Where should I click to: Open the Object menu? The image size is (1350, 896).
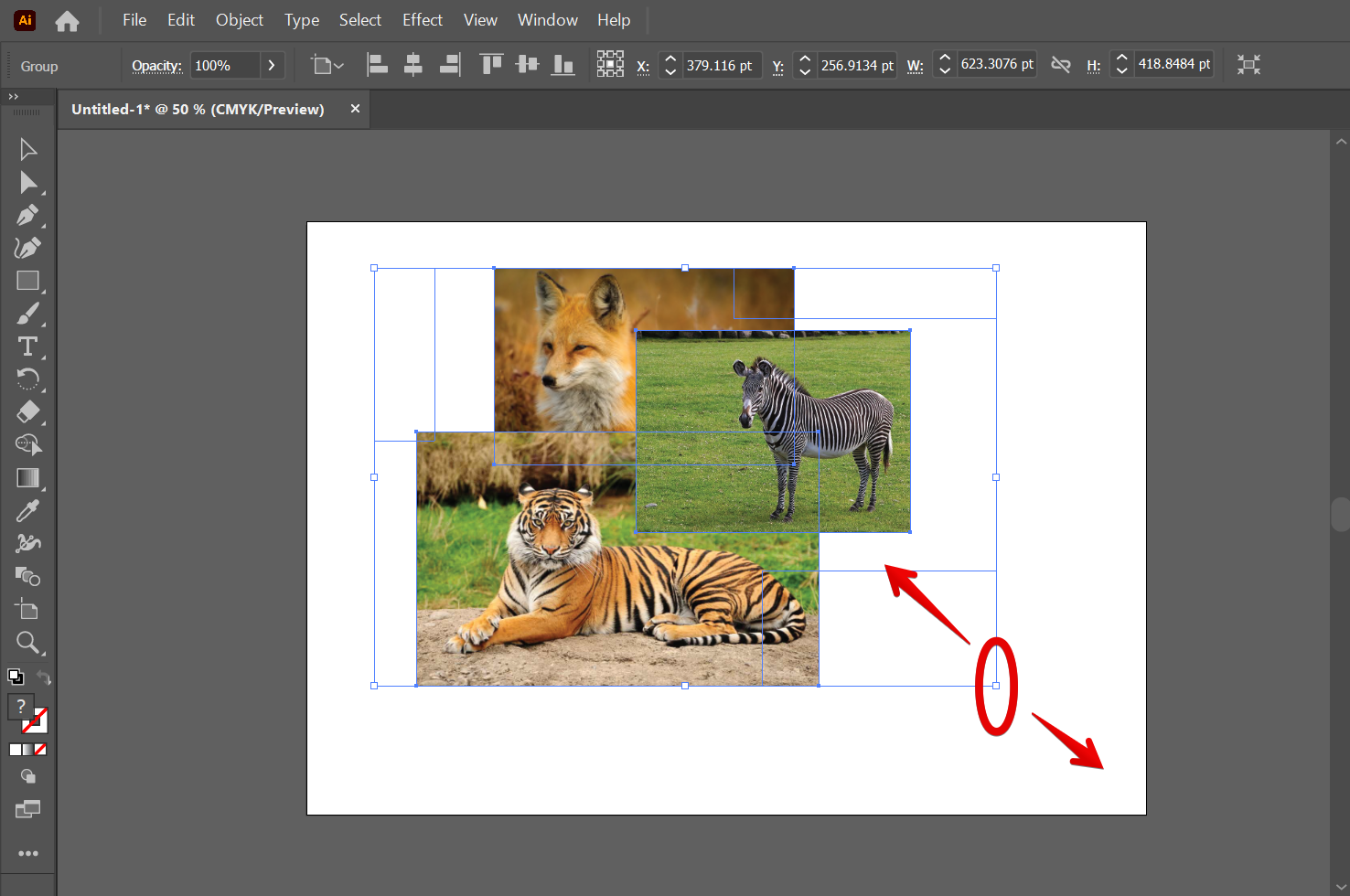click(x=239, y=20)
